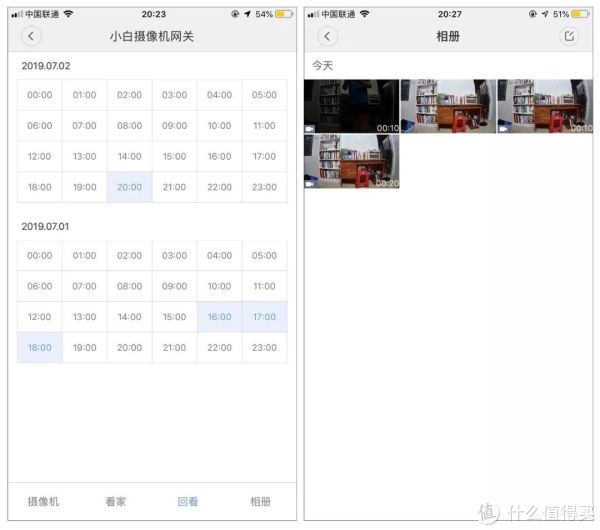Tap 05:00 slot under 2019.07.01

point(264,255)
